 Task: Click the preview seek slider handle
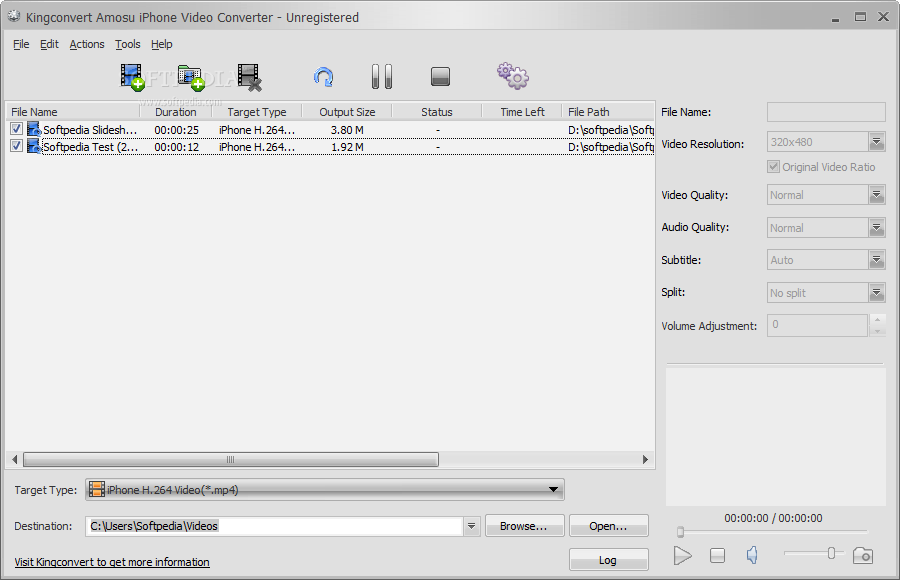click(x=680, y=532)
